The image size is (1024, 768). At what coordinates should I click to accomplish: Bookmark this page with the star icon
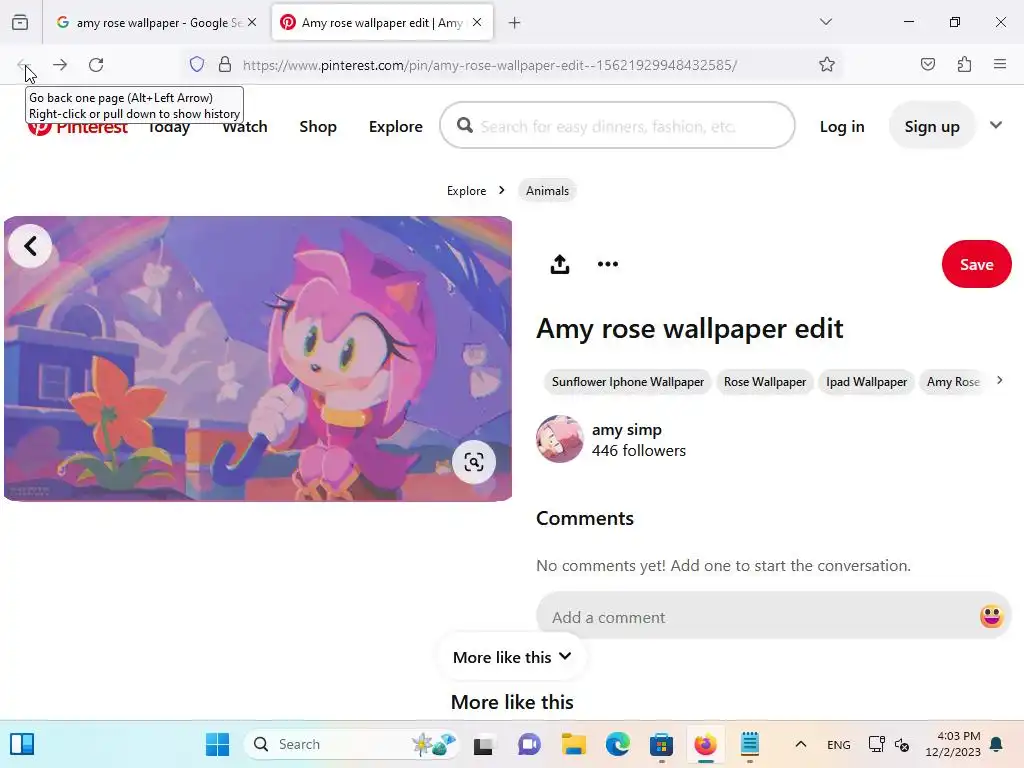click(x=827, y=64)
